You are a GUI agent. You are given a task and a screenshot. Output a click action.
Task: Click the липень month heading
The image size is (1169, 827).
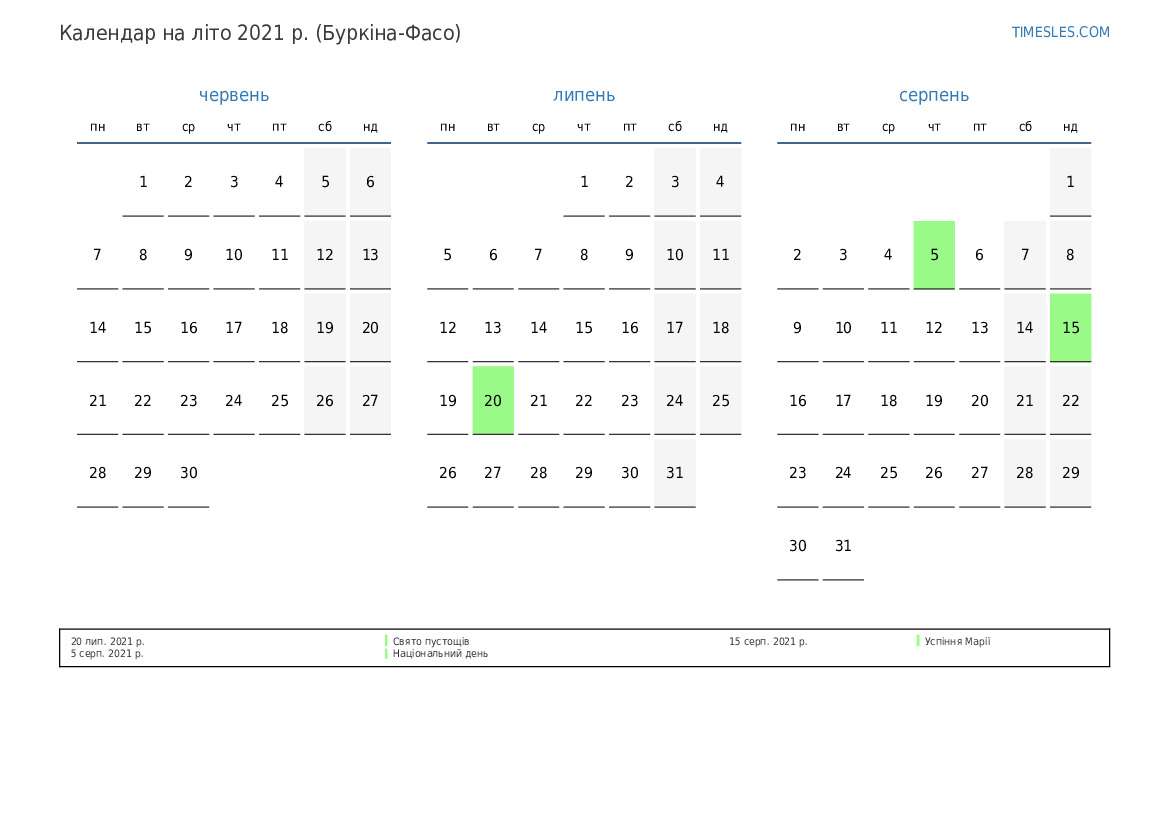(584, 95)
